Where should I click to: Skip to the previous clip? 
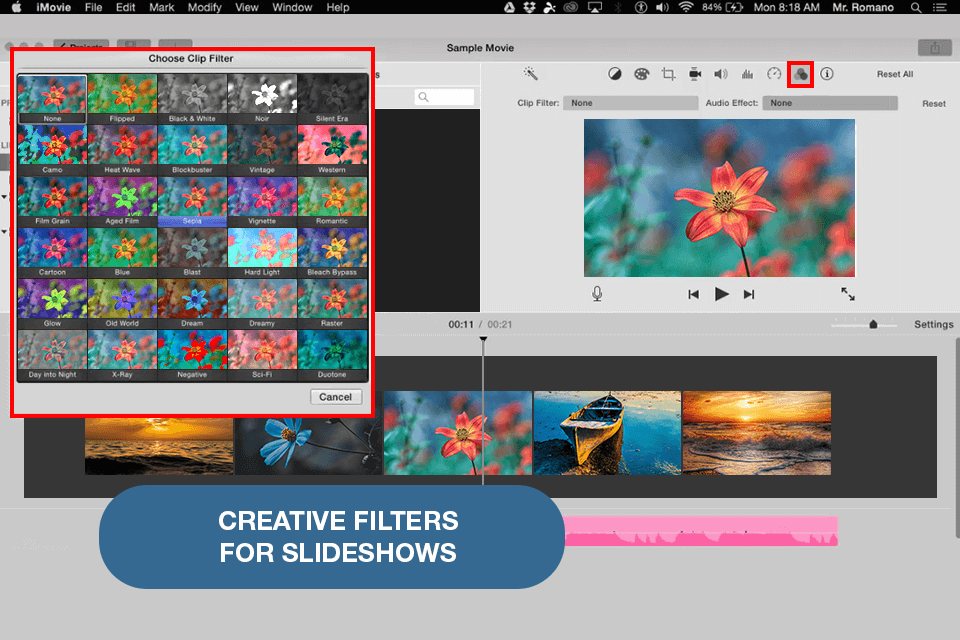click(693, 295)
